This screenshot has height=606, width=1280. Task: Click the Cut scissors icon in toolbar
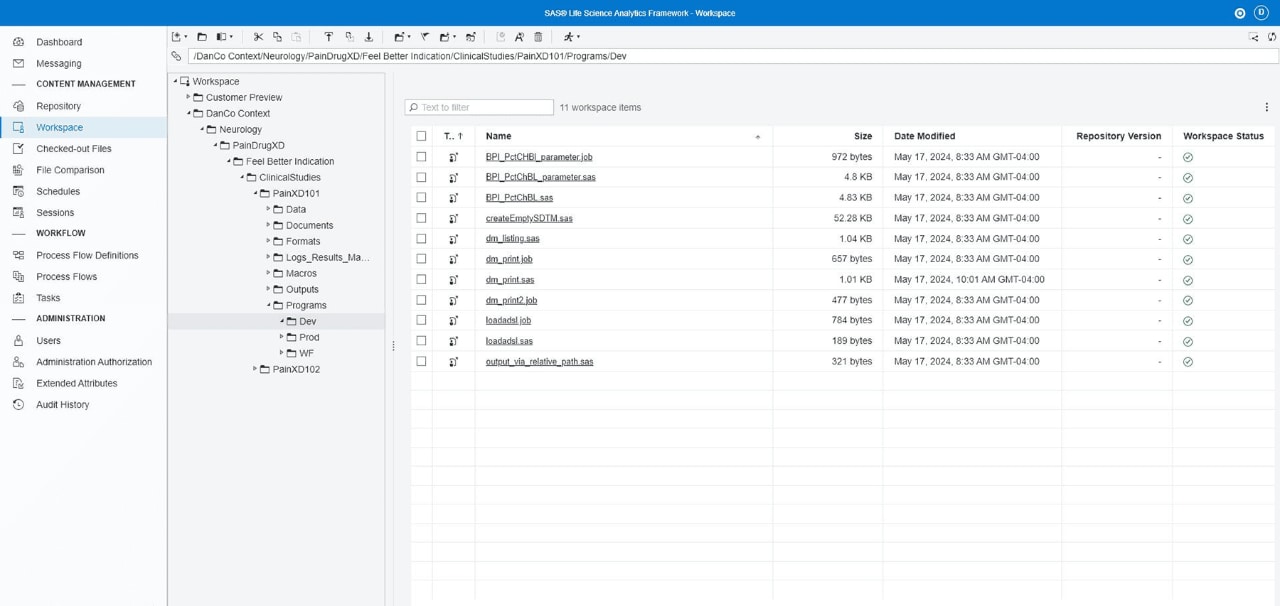[258, 37]
